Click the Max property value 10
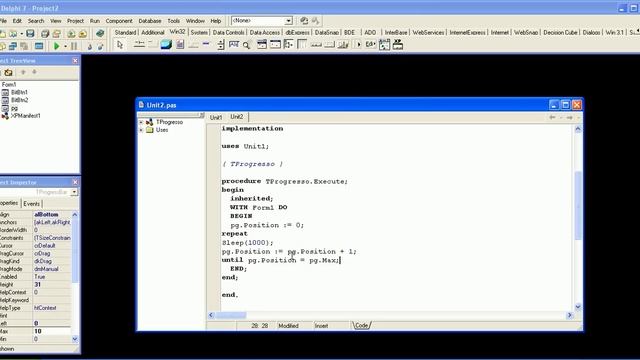 [51, 331]
